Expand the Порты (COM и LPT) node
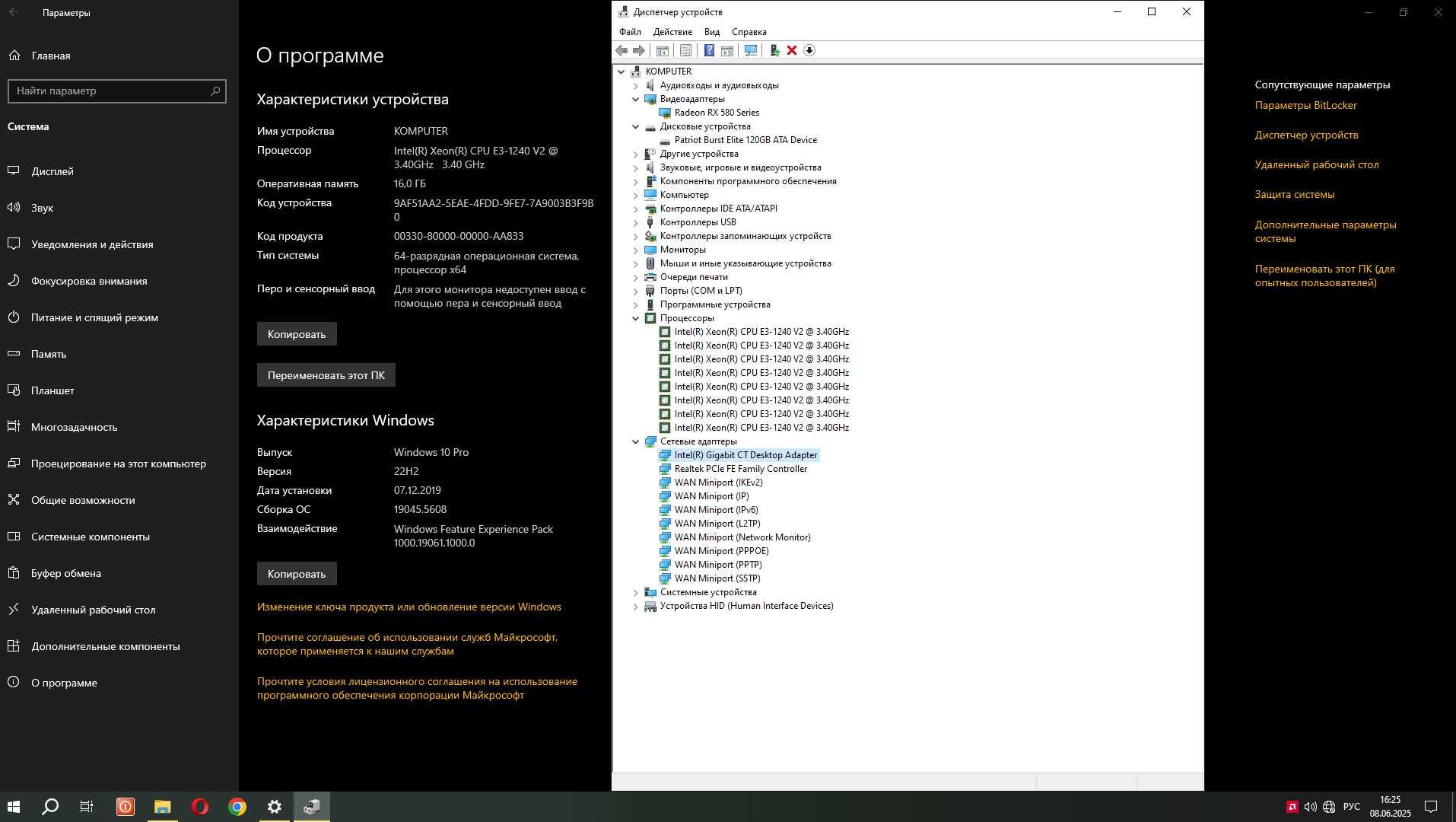Viewport: 1456px width, 822px height. (636, 291)
